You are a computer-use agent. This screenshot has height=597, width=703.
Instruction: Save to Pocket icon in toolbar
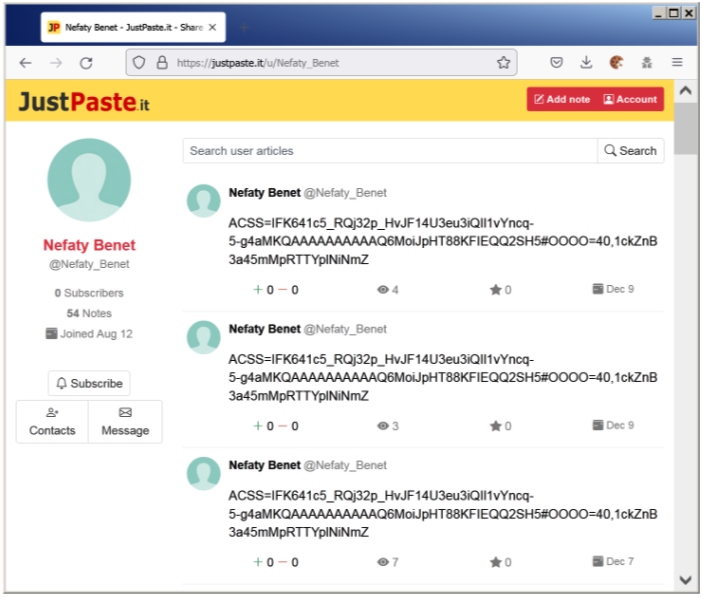(556, 63)
